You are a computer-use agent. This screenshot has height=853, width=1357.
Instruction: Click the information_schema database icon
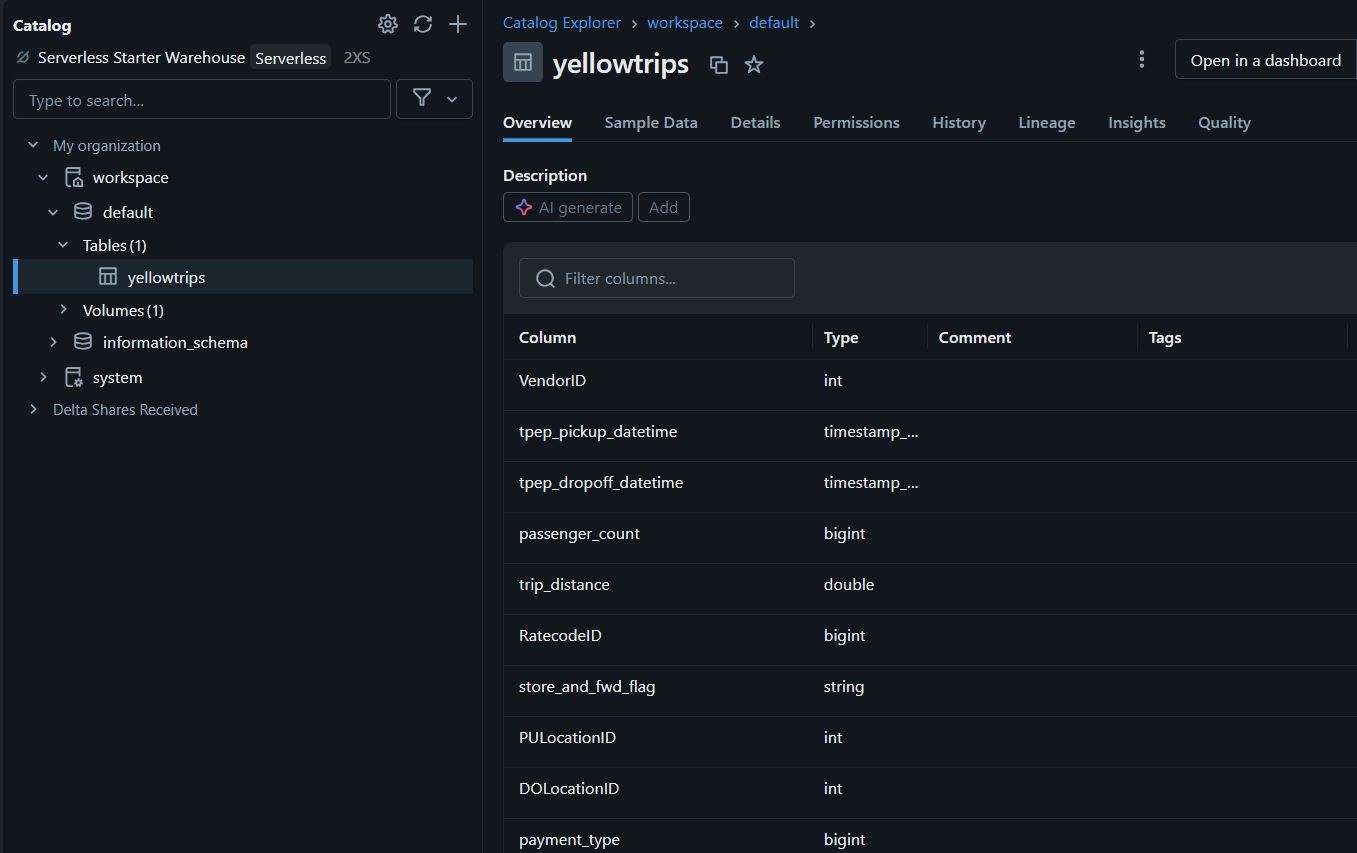(83, 342)
